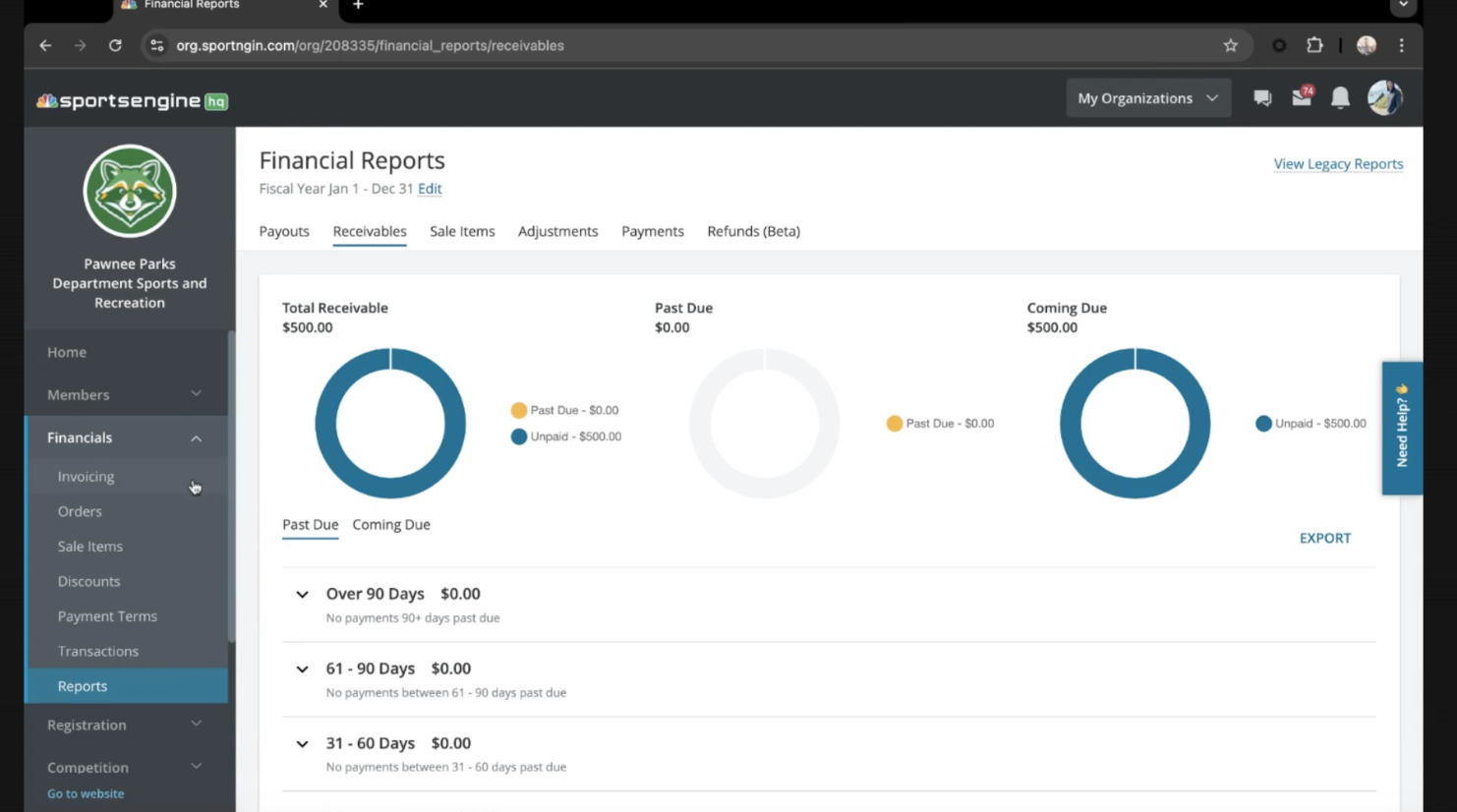The width and height of the screenshot is (1457, 812).
Task: Click the Pawnee Parks raccoon logo
Action: coord(130,191)
